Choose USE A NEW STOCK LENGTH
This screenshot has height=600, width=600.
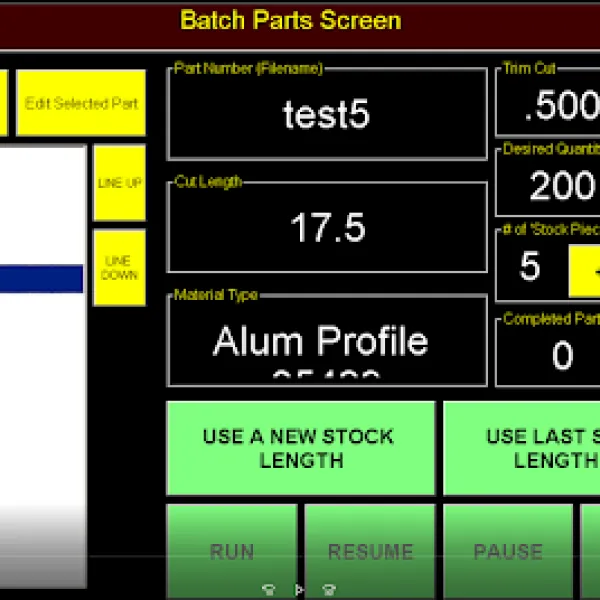click(x=300, y=448)
